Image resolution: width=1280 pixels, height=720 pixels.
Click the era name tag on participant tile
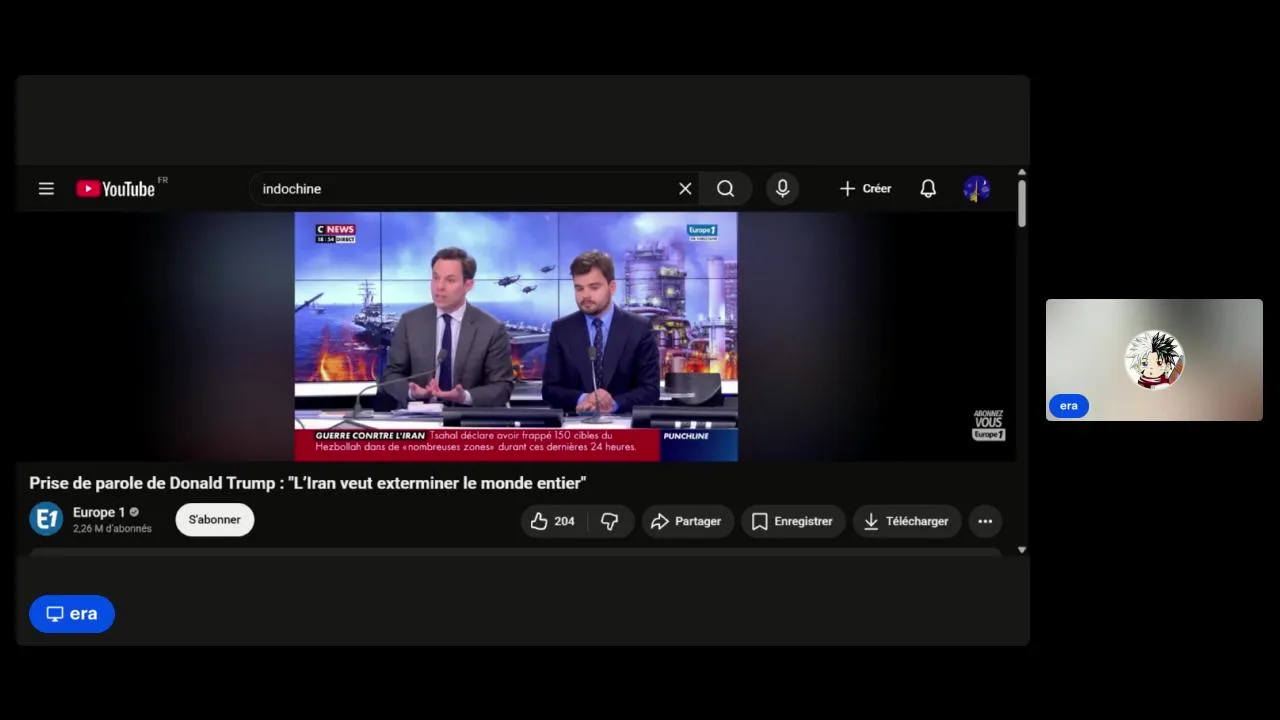click(1069, 406)
